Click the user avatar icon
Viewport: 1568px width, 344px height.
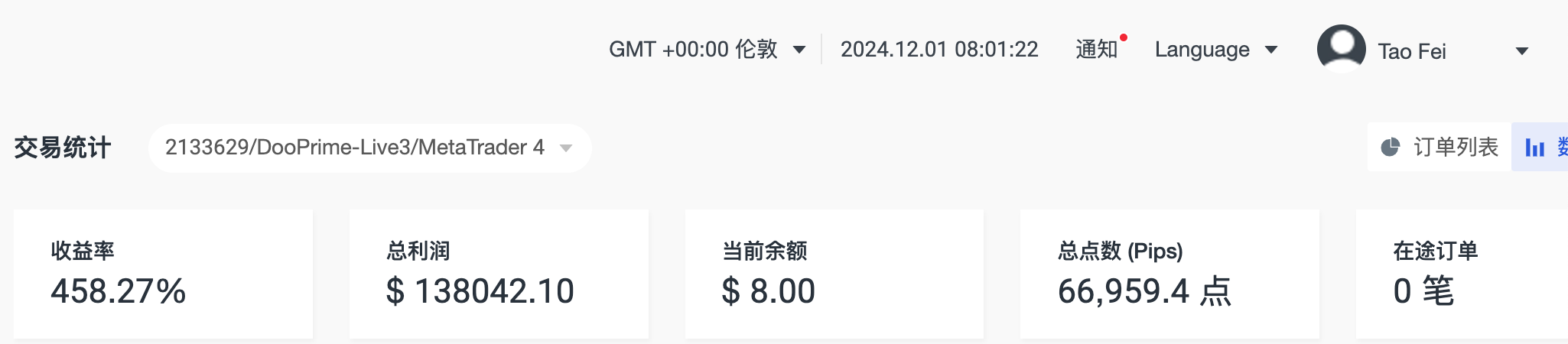[1341, 49]
